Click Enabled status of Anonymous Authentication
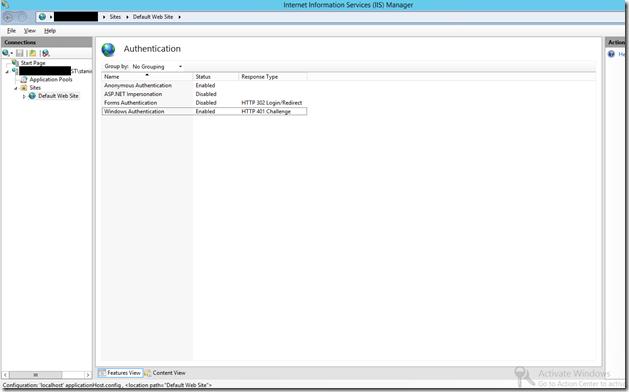The height and width of the screenshot is (392, 629). (205, 85)
